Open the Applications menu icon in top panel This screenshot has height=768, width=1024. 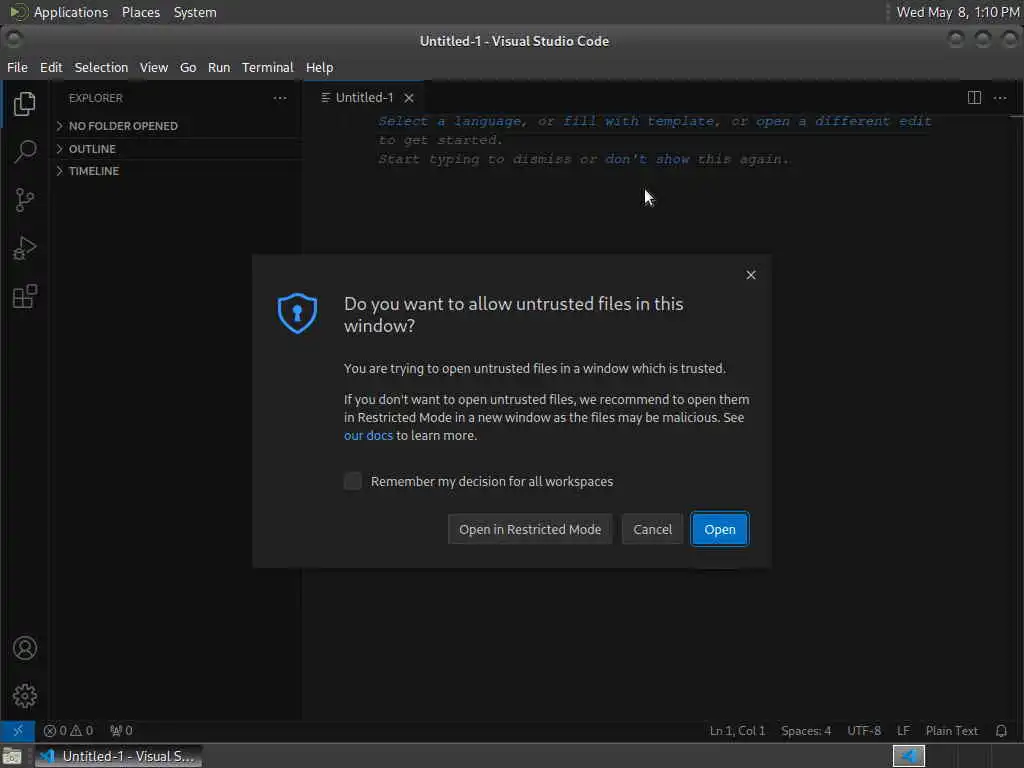[x=18, y=12]
